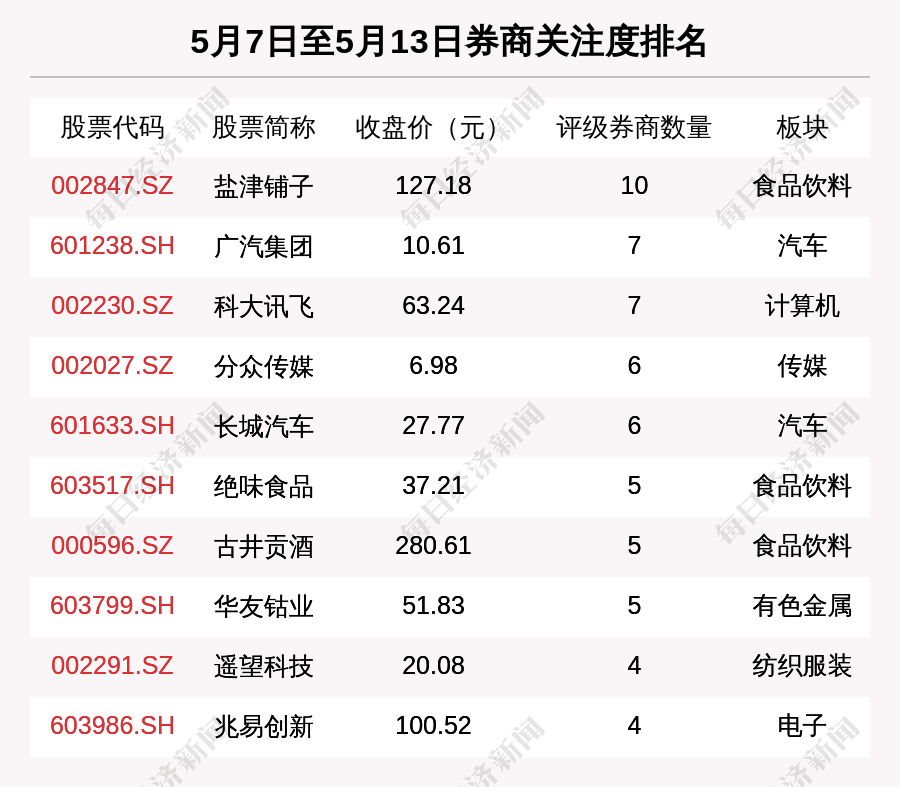Click broker count 7 for 科大讯飞

[x=634, y=306]
